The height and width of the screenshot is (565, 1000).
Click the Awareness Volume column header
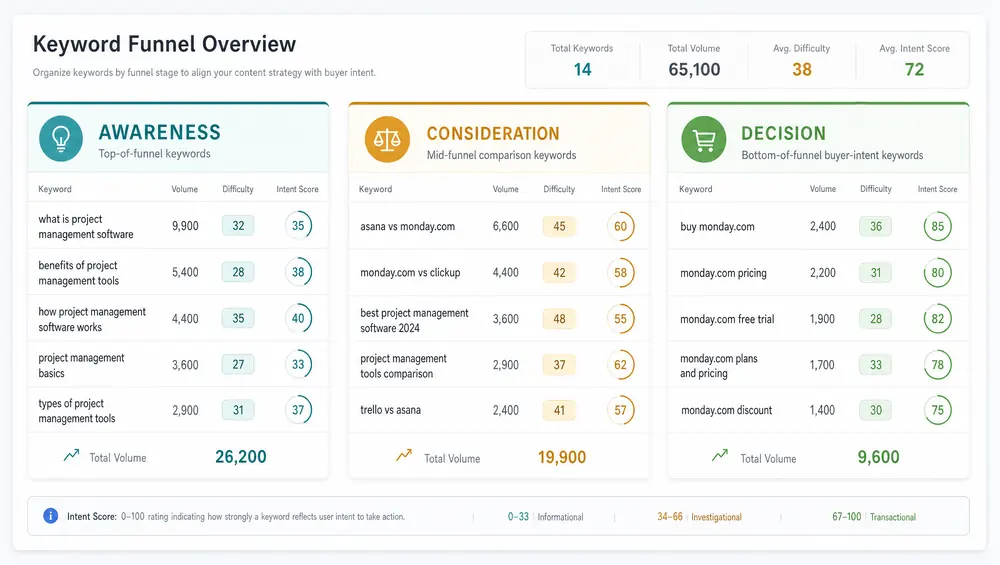click(x=184, y=189)
